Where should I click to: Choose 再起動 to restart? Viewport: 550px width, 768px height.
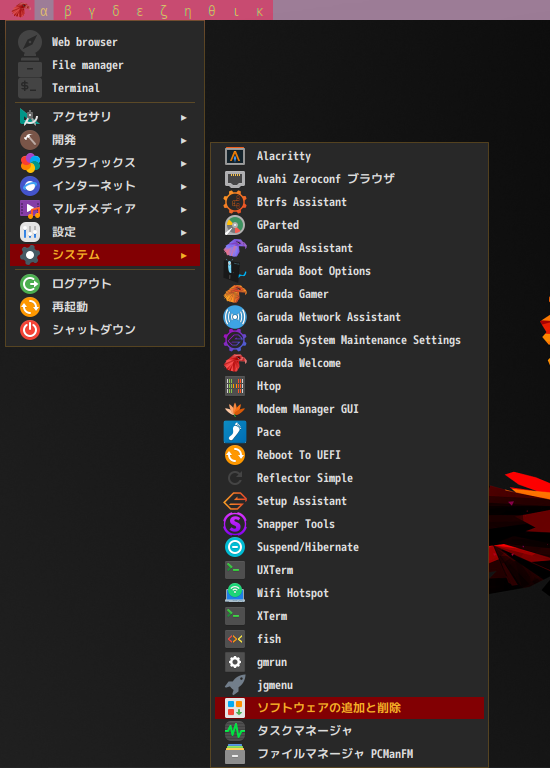105,307
